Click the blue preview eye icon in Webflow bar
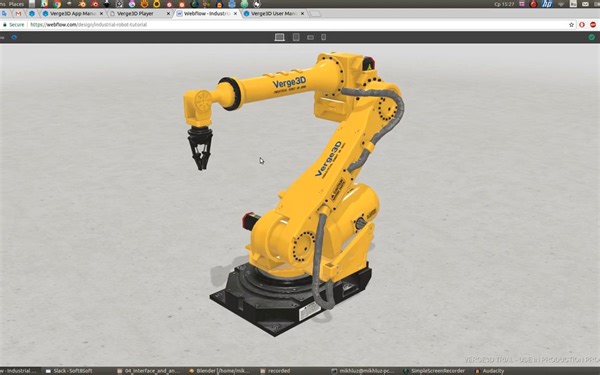The height and width of the screenshot is (375, 600). [x=14, y=37]
